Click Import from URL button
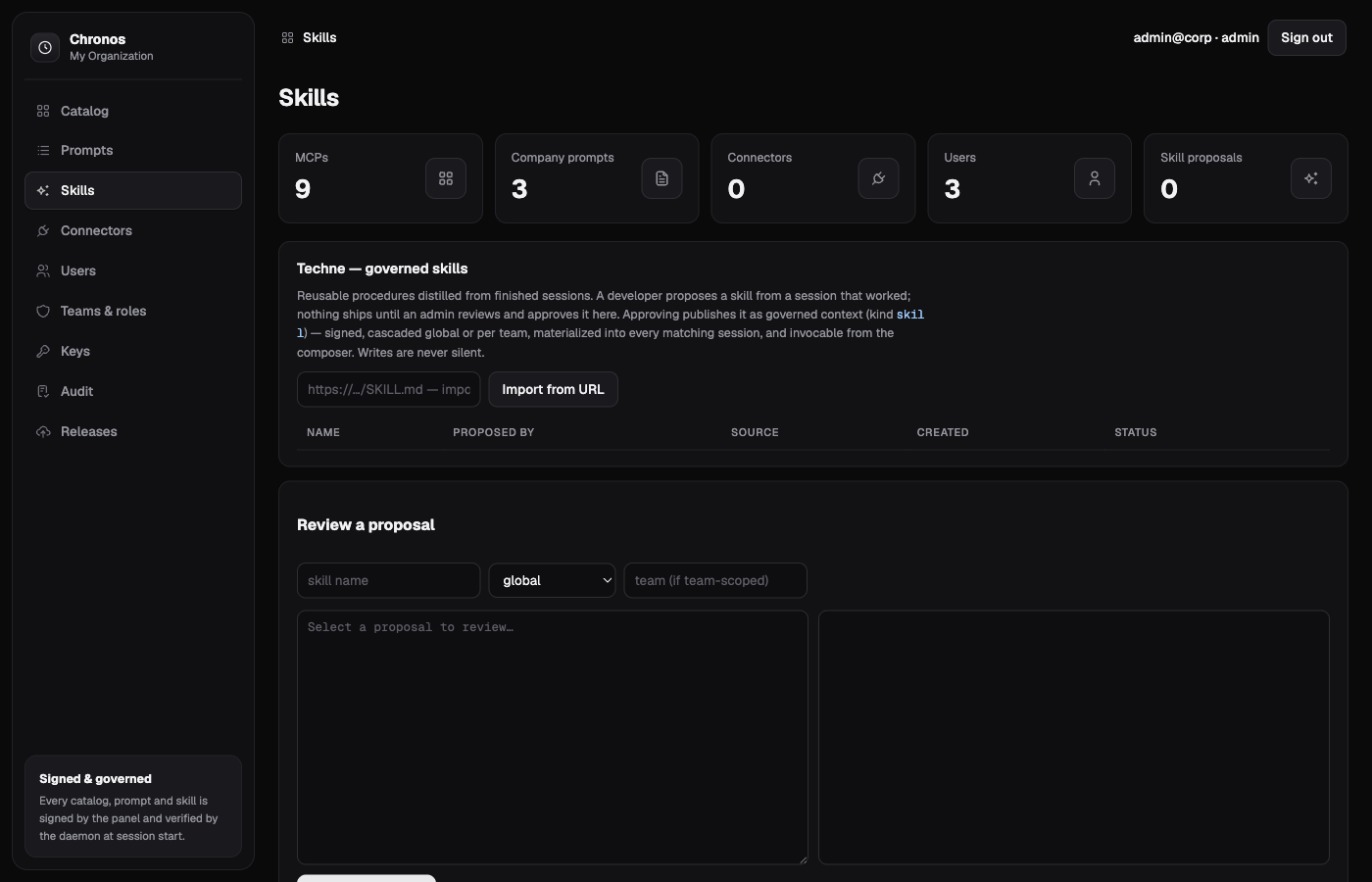1372x882 pixels. point(553,389)
